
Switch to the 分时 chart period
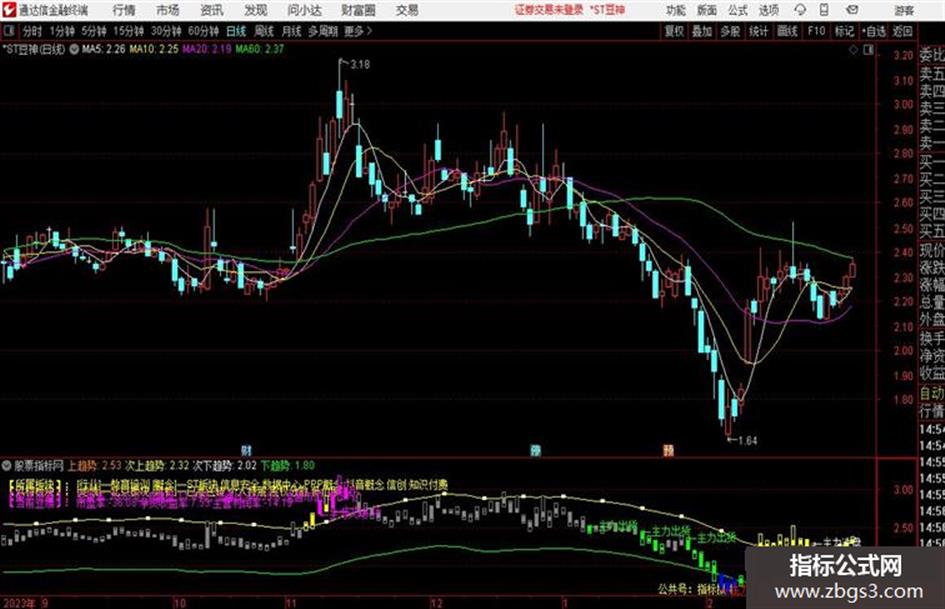click(x=33, y=31)
